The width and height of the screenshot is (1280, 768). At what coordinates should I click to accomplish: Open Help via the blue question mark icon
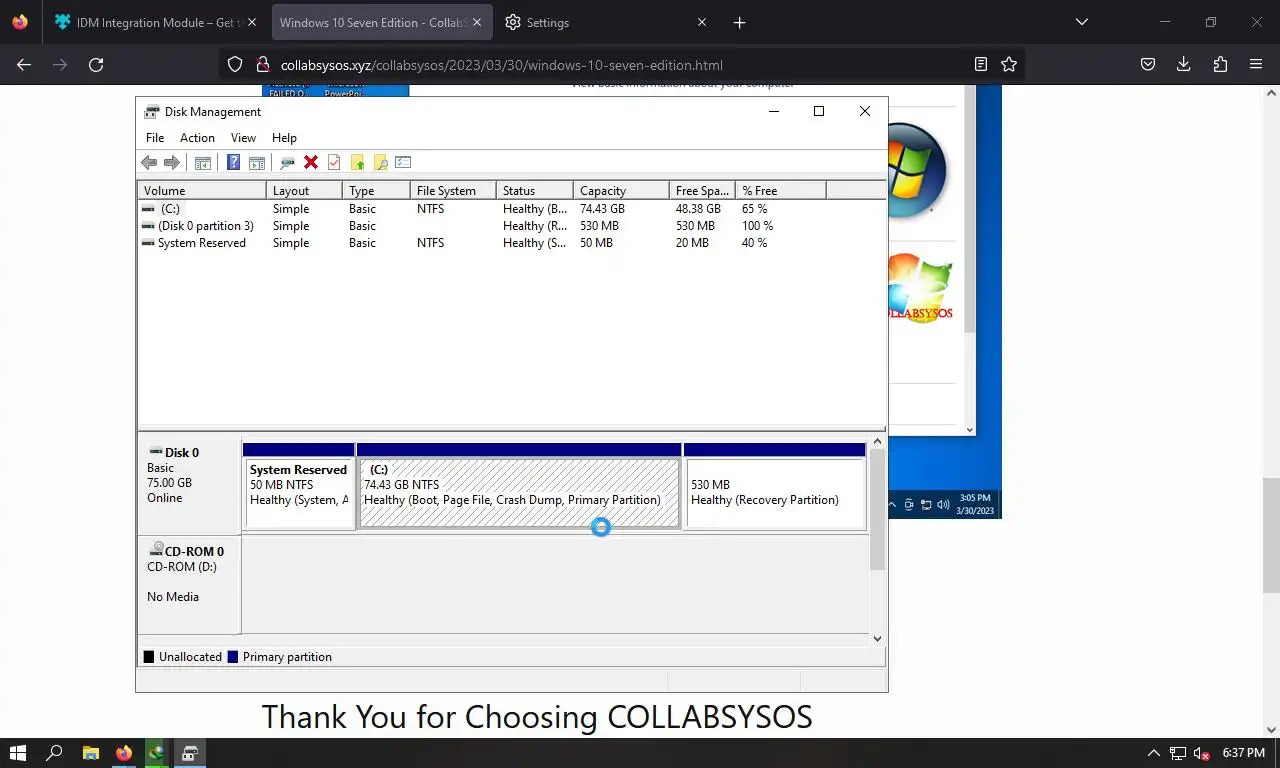coord(233,162)
